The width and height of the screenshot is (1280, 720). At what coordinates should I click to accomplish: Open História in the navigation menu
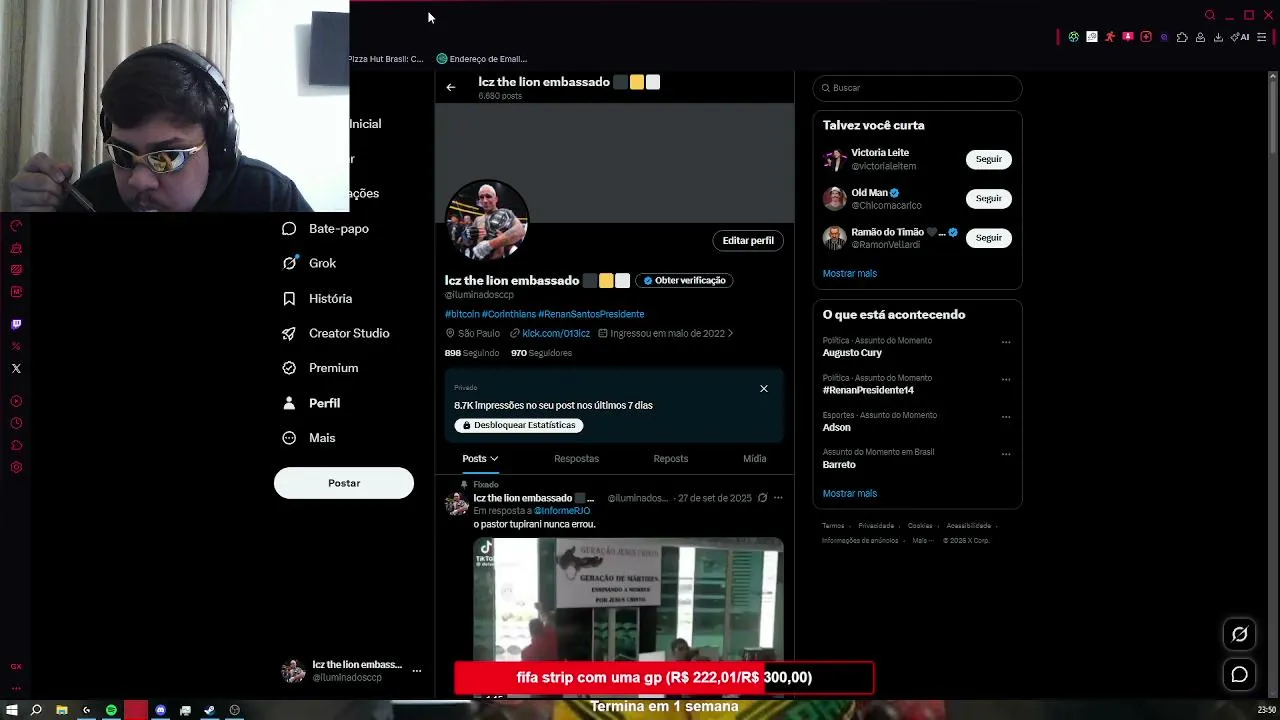pyautogui.click(x=318, y=298)
